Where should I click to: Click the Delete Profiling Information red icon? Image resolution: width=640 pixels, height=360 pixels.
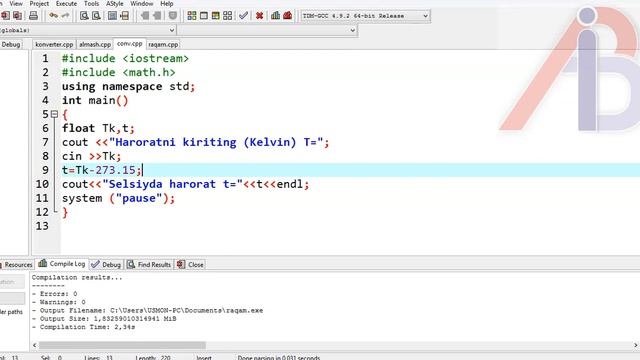[x=288, y=16]
